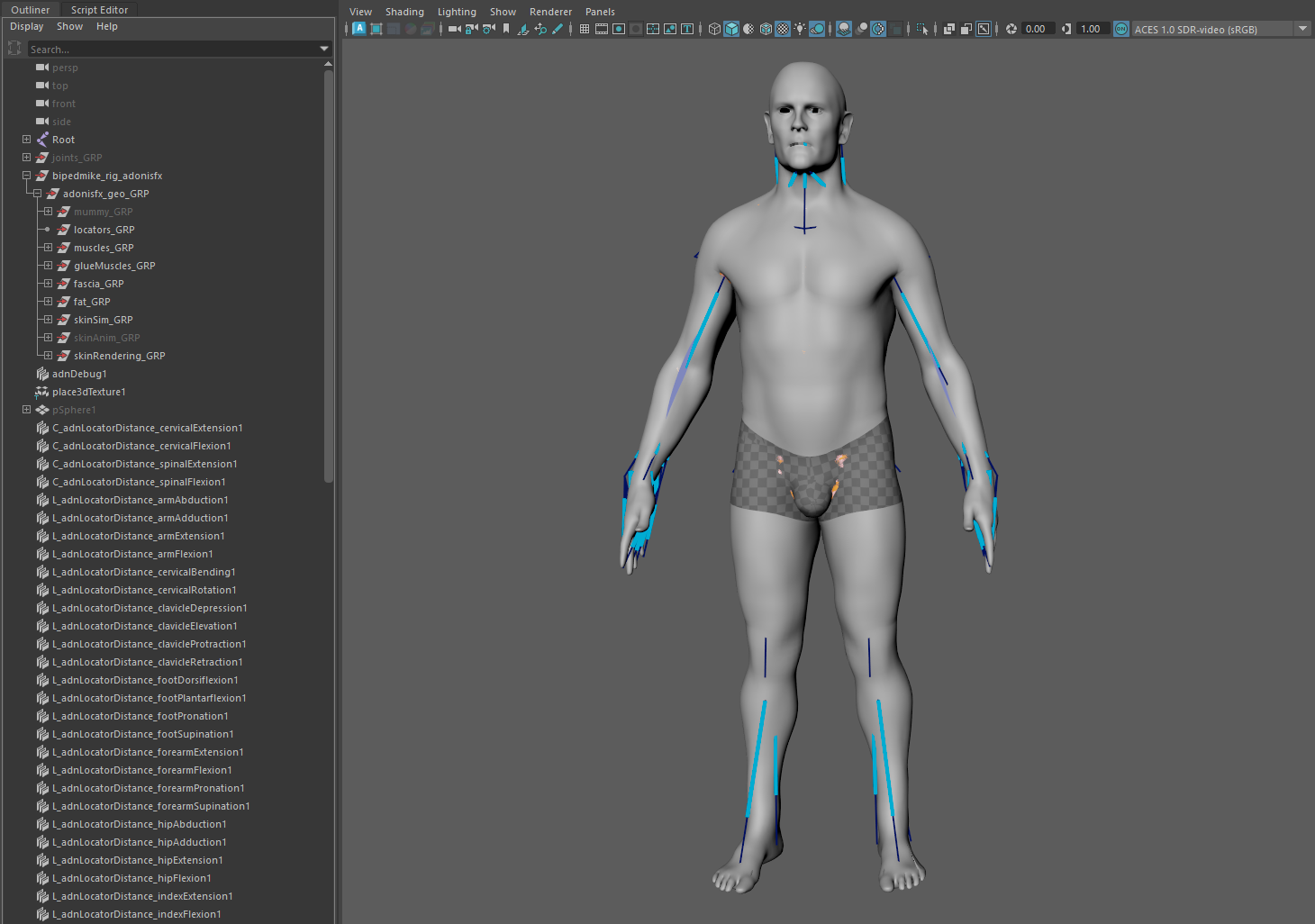Select muscles_GRP in the Outliner

(104, 248)
